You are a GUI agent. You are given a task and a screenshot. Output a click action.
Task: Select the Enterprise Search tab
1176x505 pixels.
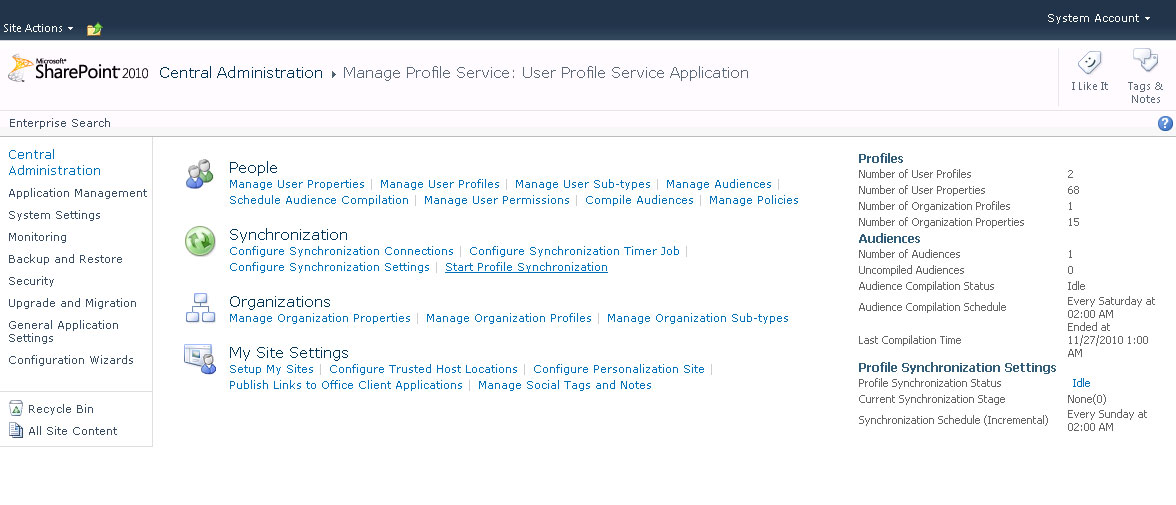point(60,123)
